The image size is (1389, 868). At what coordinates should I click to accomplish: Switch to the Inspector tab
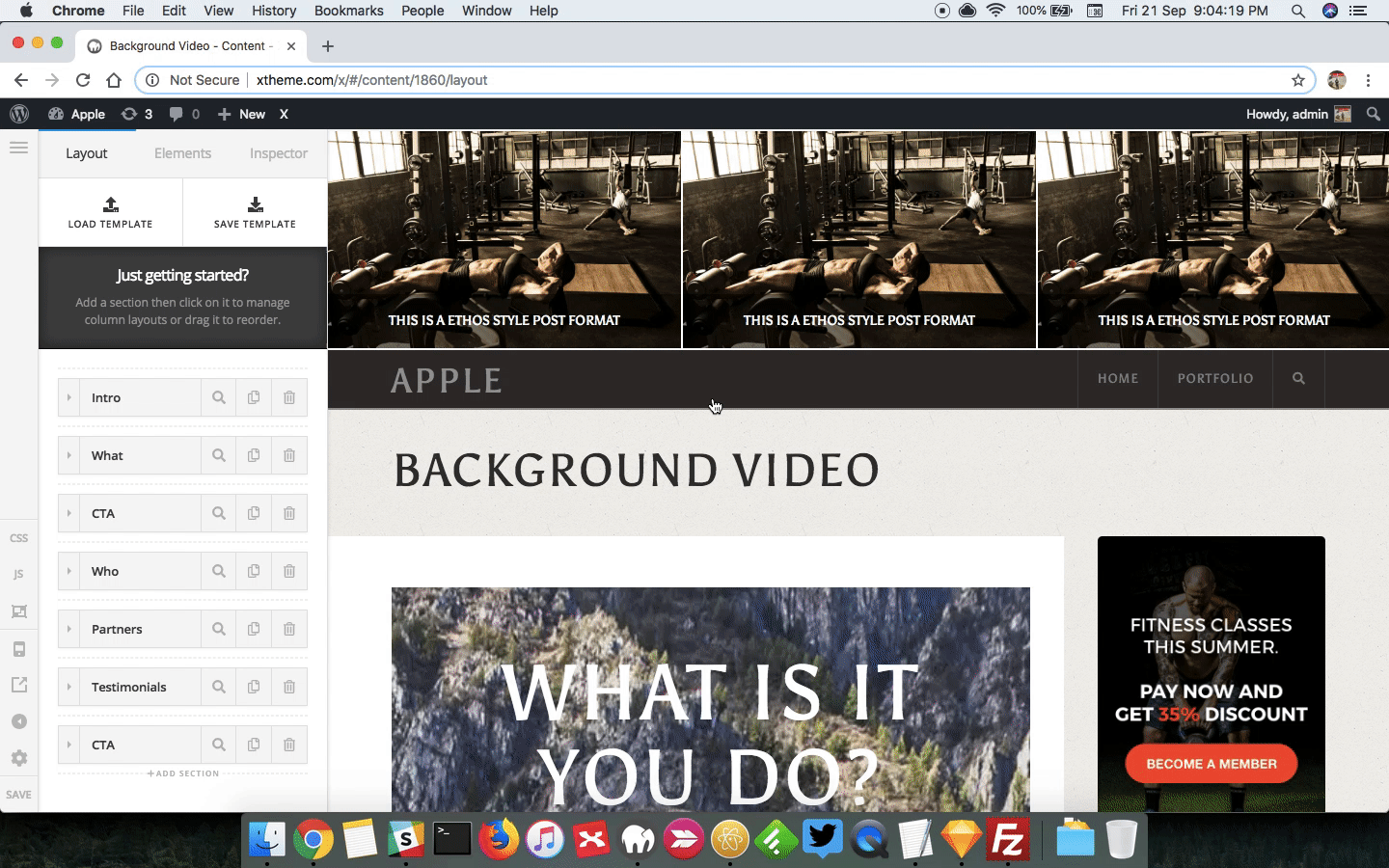tap(279, 153)
